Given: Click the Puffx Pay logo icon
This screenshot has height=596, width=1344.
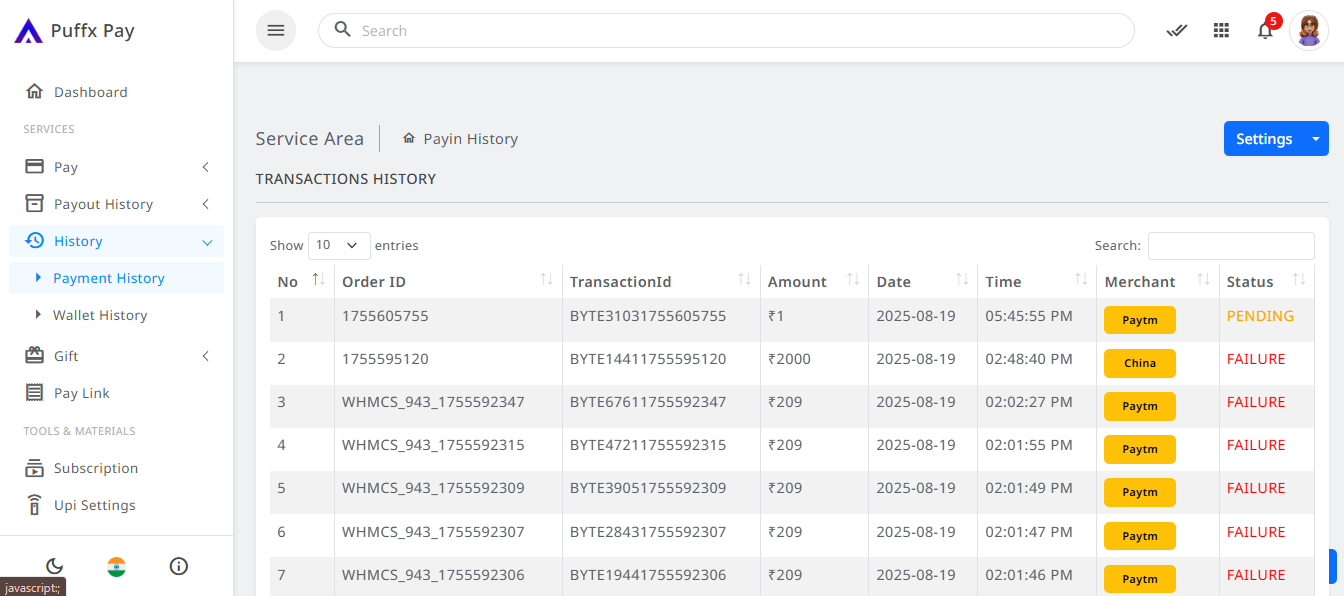Looking at the screenshot, I should pos(28,31).
